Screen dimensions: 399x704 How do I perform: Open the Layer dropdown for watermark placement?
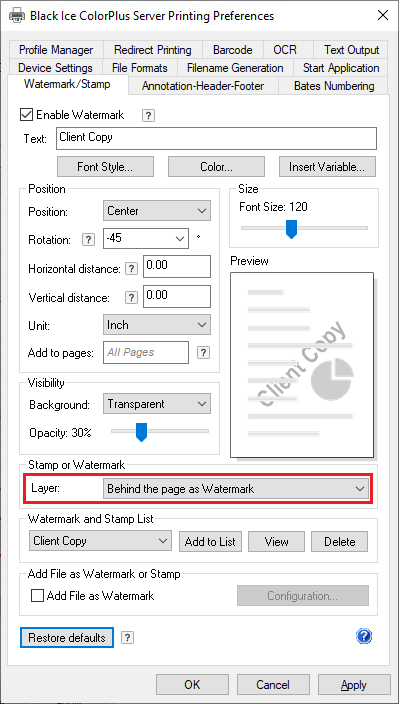236,489
